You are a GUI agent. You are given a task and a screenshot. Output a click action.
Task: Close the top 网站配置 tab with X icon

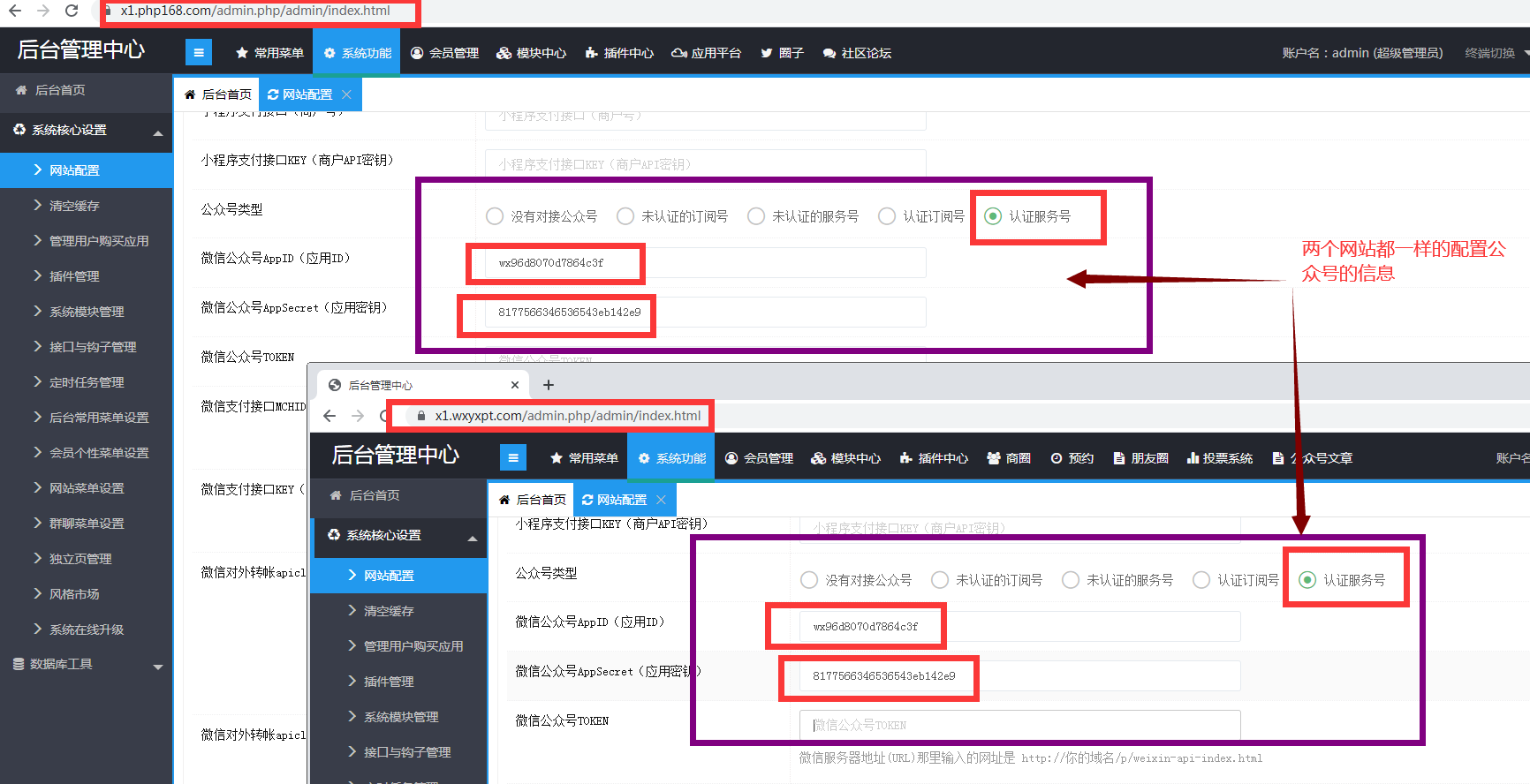click(x=346, y=94)
